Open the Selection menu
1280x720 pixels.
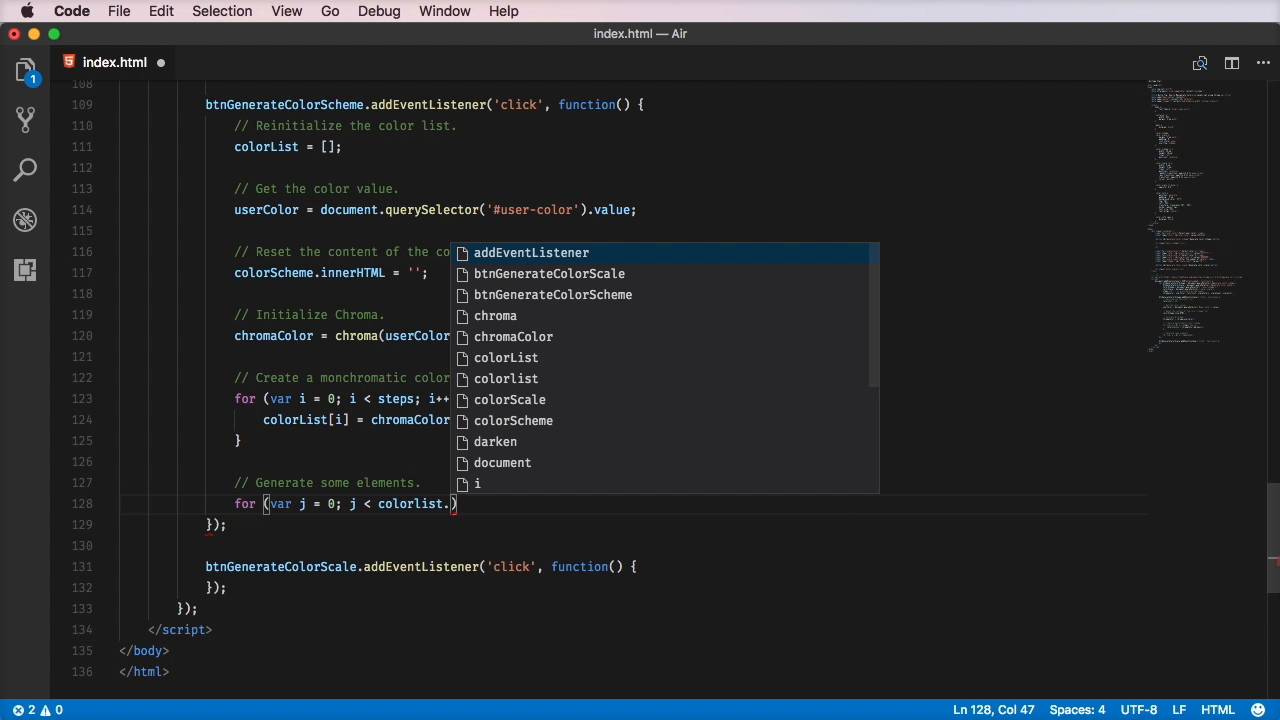(222, 11)
